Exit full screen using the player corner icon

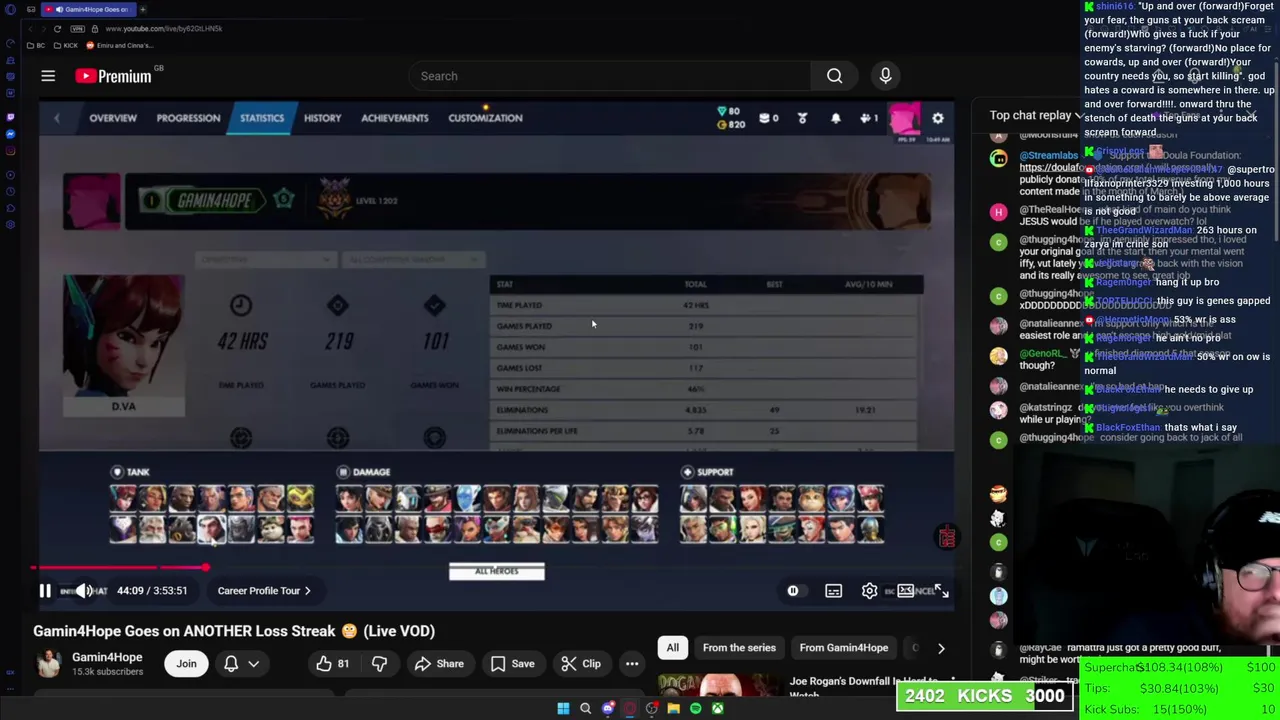[942, 591]
